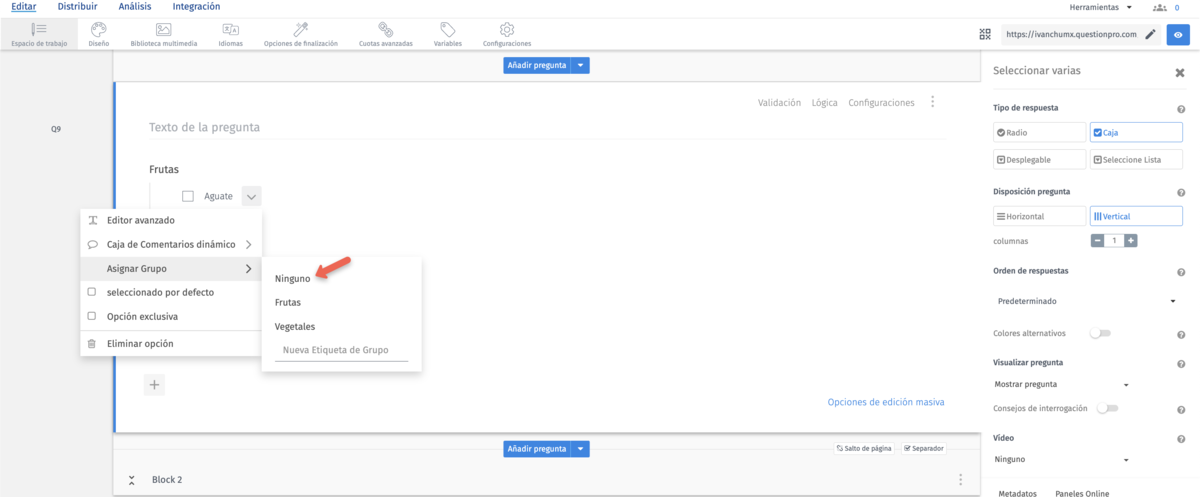Decrease columnas with minus button
1200x497 pixels.
click(1097, 241)
